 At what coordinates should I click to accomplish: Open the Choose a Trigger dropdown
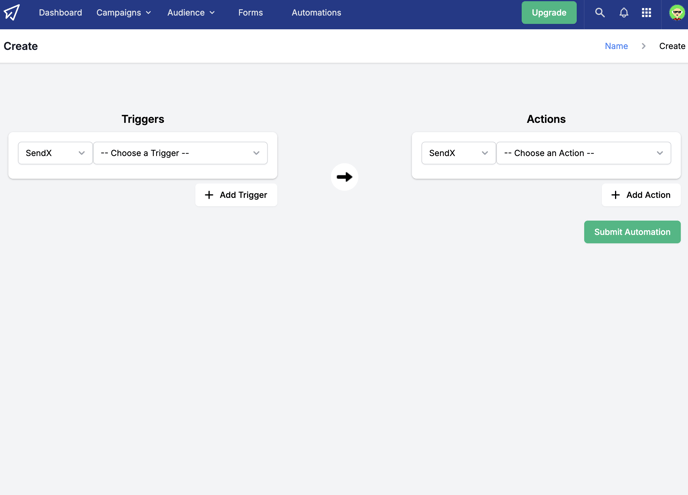tap(180, 153)
